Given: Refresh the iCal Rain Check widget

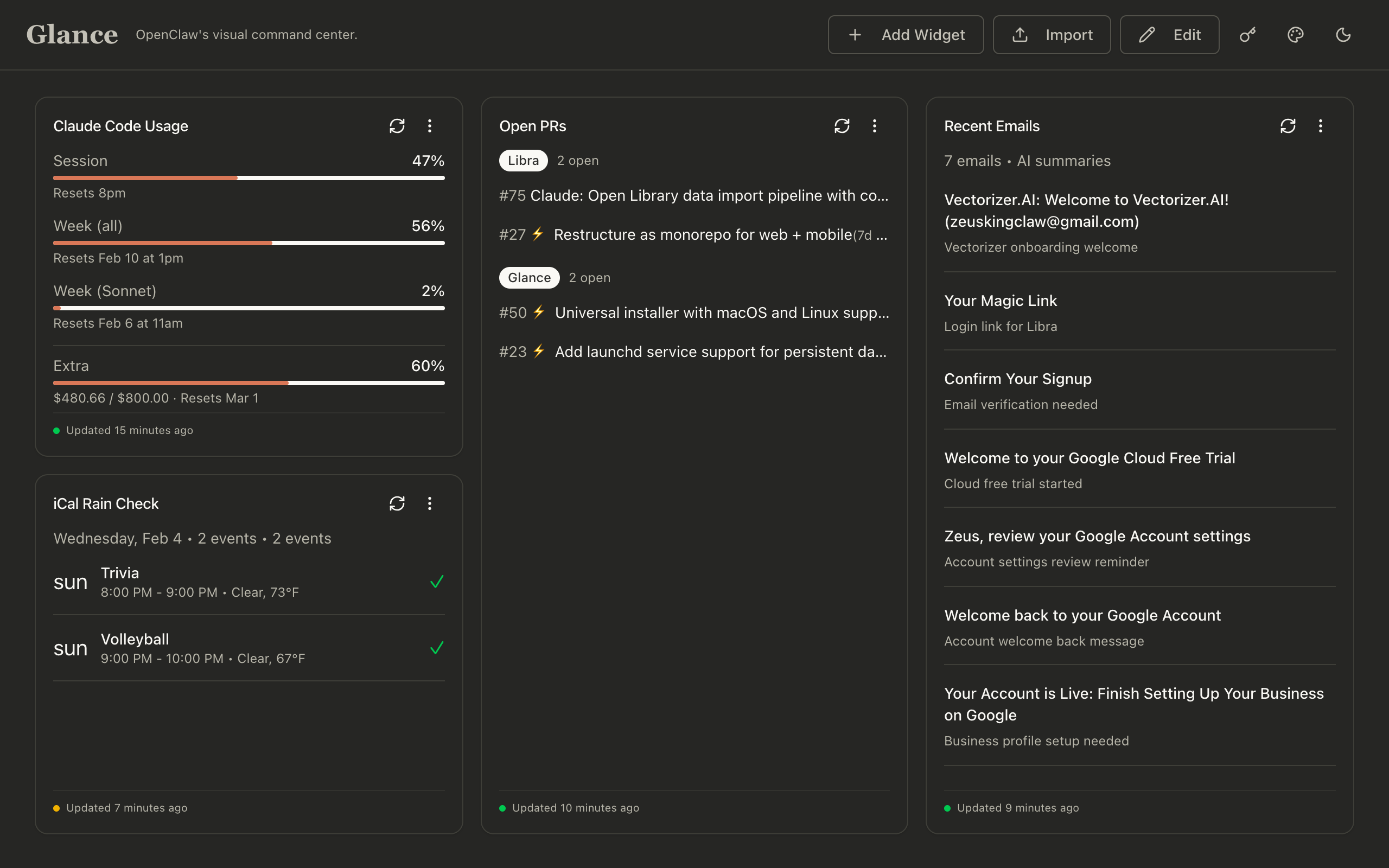Looking at the screenshot, I should 398,503.
